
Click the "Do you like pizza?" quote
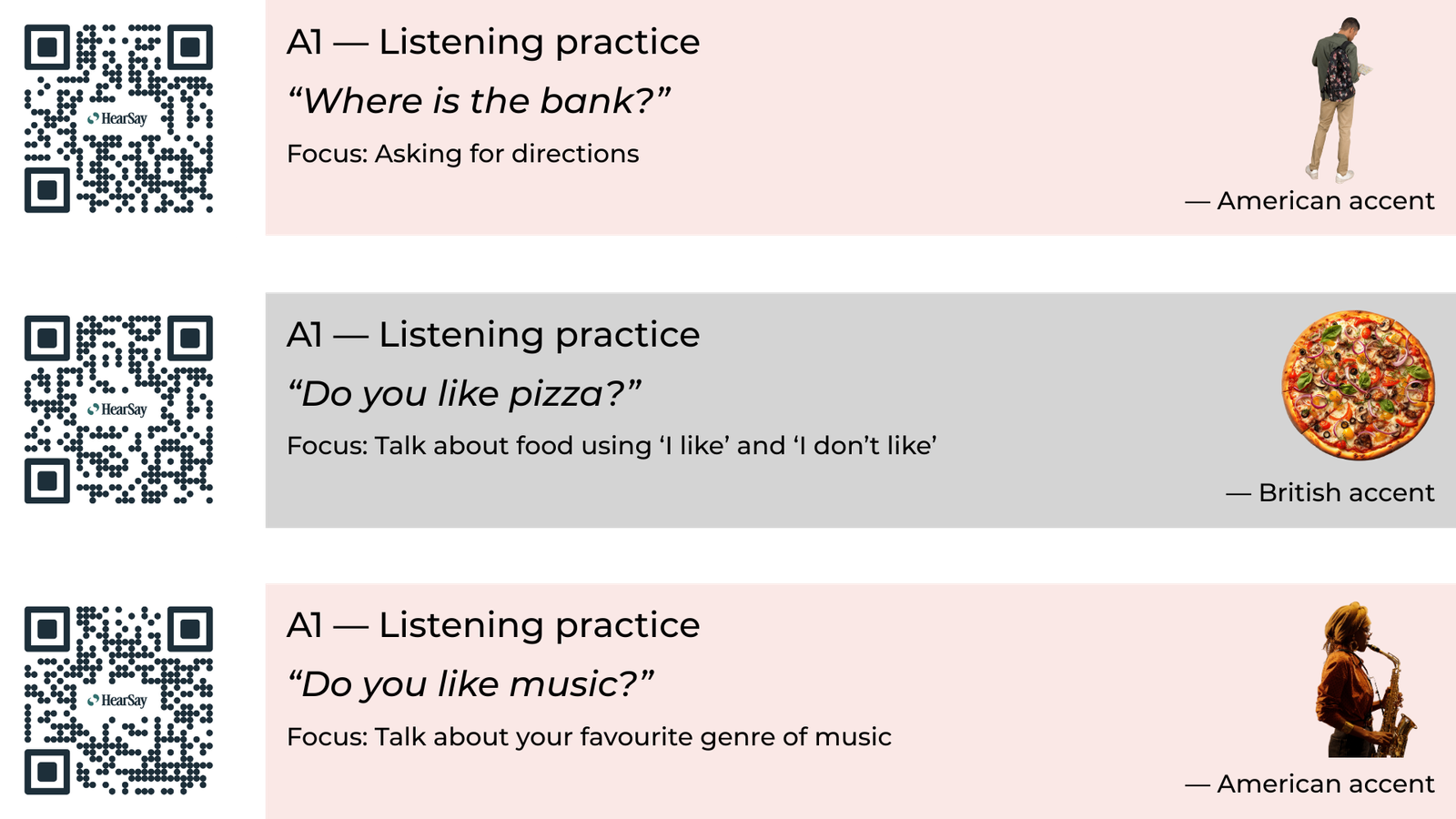pyautogui.click(x=464, y=394)
